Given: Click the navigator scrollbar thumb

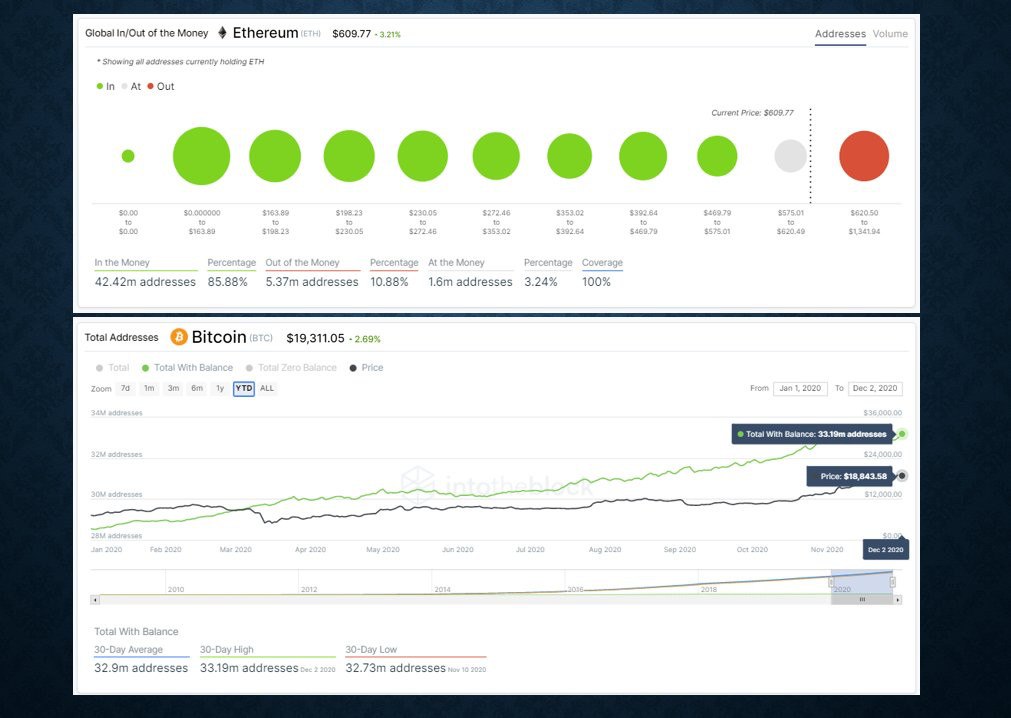Looking at the screenshot, I should point(862,600).
